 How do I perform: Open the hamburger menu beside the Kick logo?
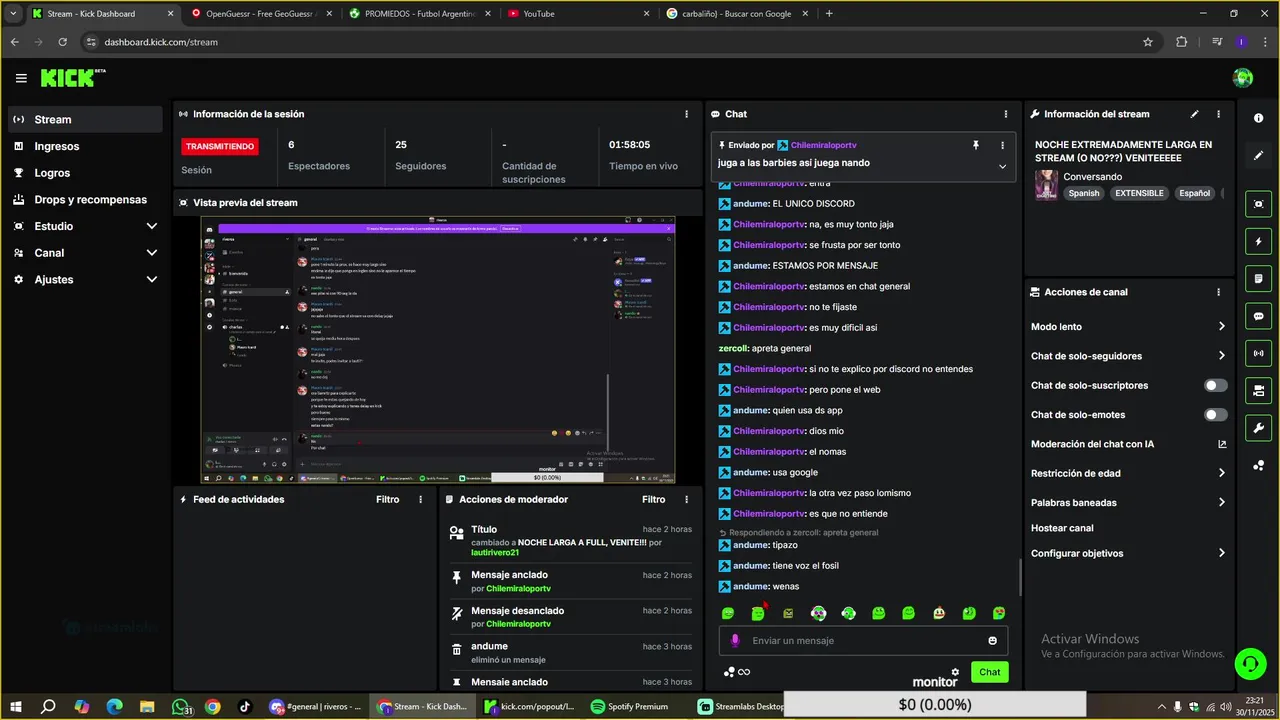click(x=21, y=78)
